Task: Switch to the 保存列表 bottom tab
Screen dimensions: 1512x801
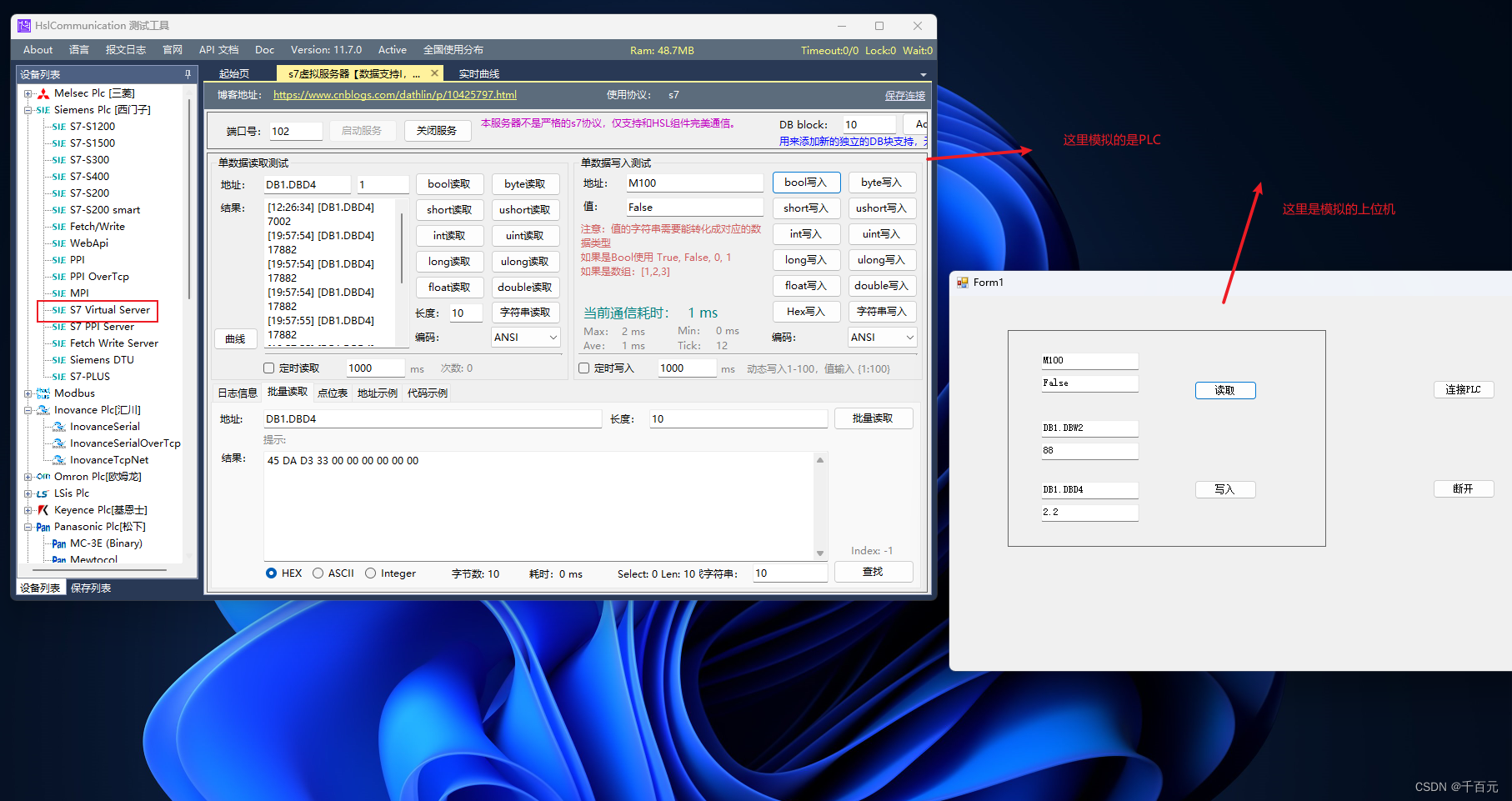Action: tap(91, 588)
